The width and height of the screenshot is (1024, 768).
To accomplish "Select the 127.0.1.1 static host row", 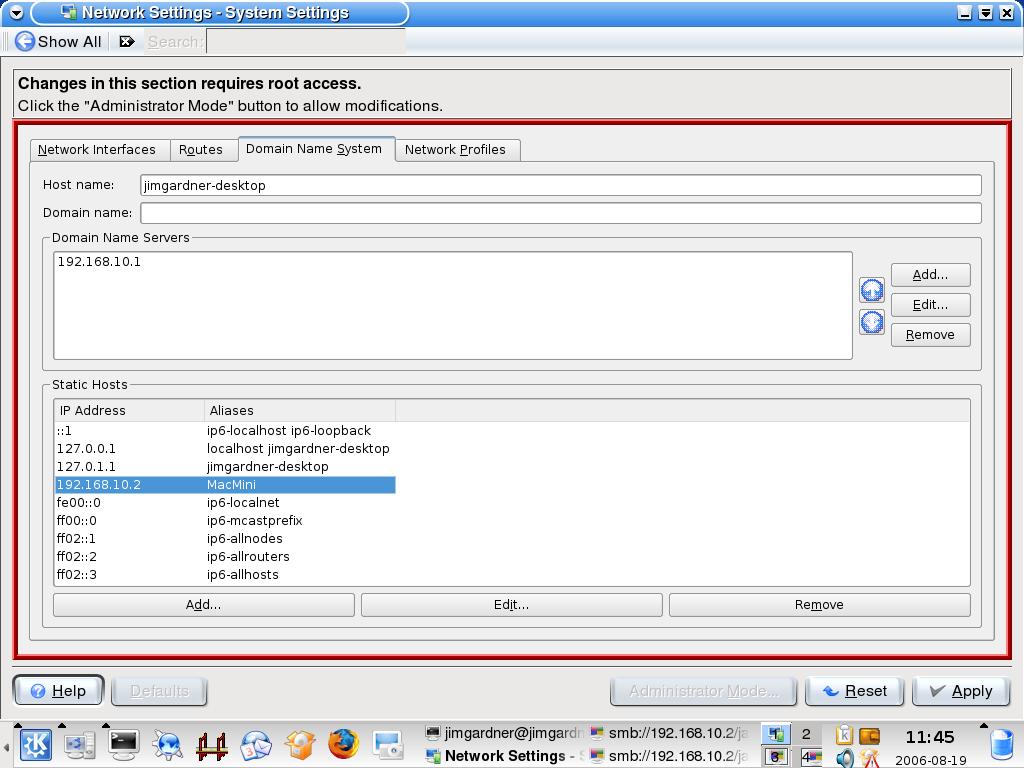I will 225,466.
